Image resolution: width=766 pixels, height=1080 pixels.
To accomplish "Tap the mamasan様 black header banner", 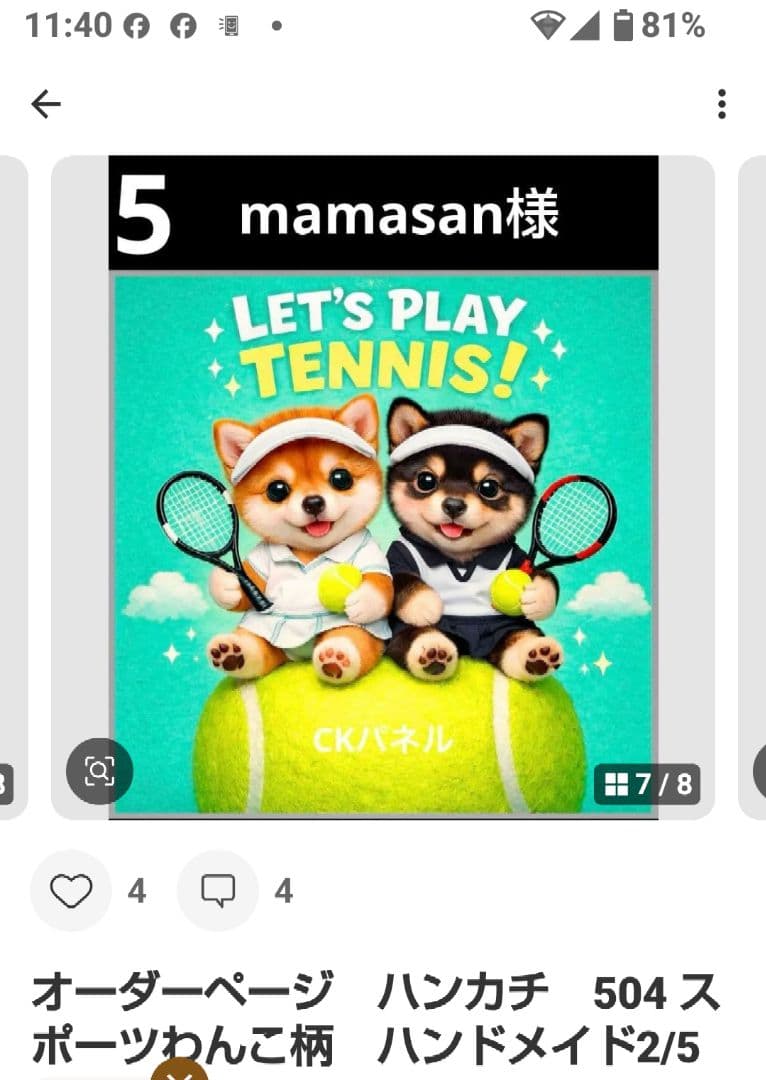I will (x=383, y=213).
